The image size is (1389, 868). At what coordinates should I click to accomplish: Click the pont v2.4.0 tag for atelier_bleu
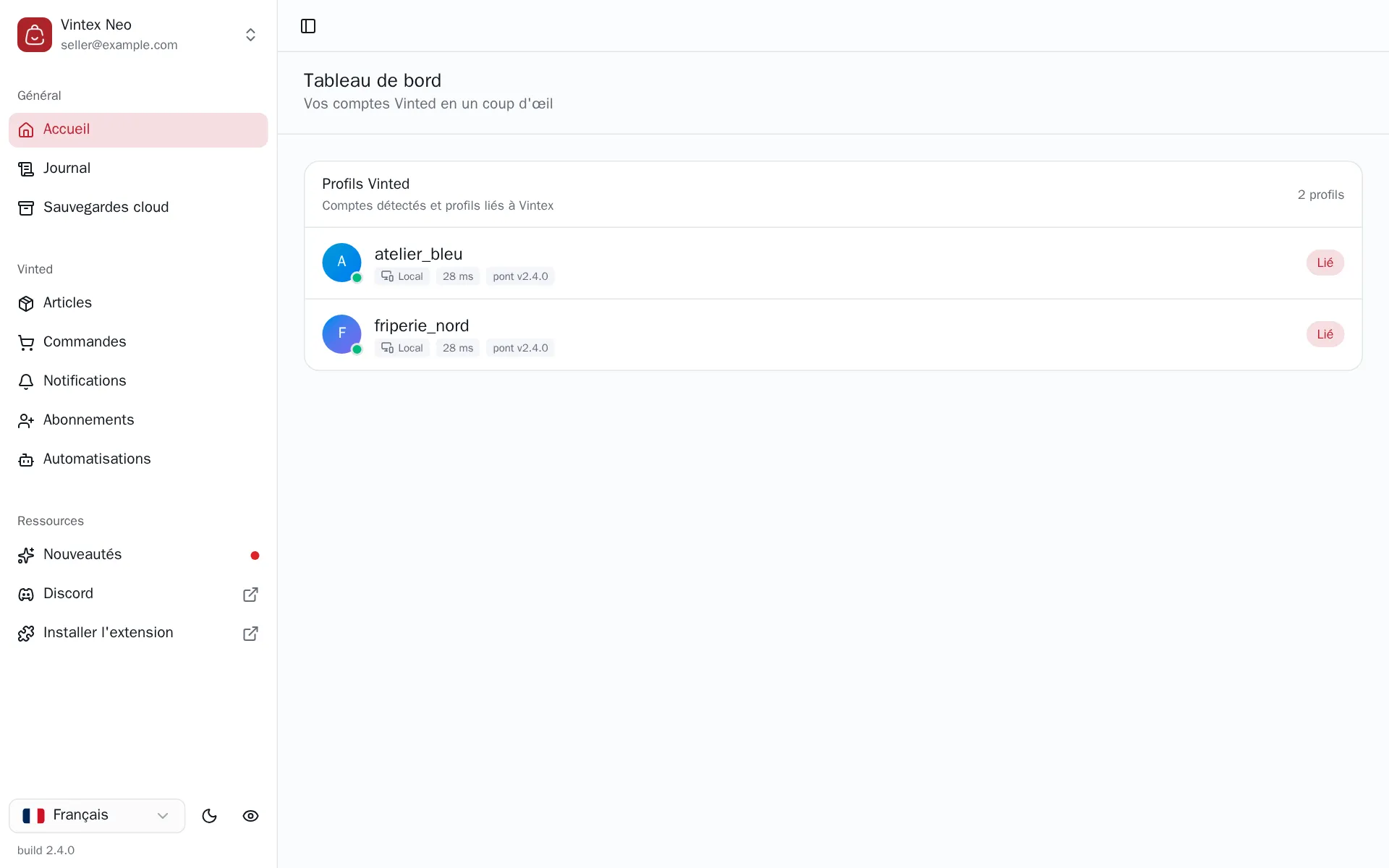520,276
